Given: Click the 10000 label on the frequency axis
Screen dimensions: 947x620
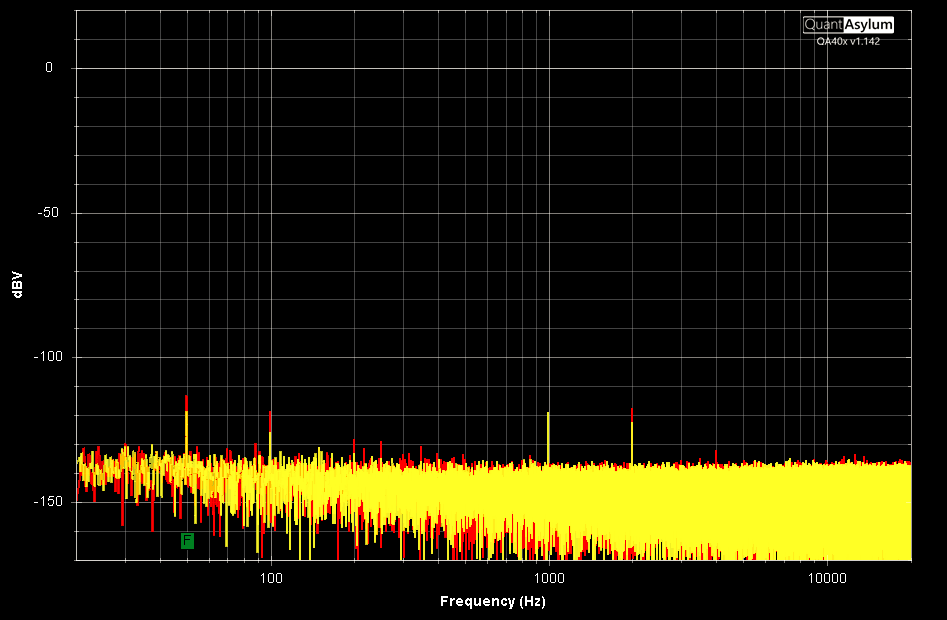Looking at the screenshot, I should click(x=826, y=578).
